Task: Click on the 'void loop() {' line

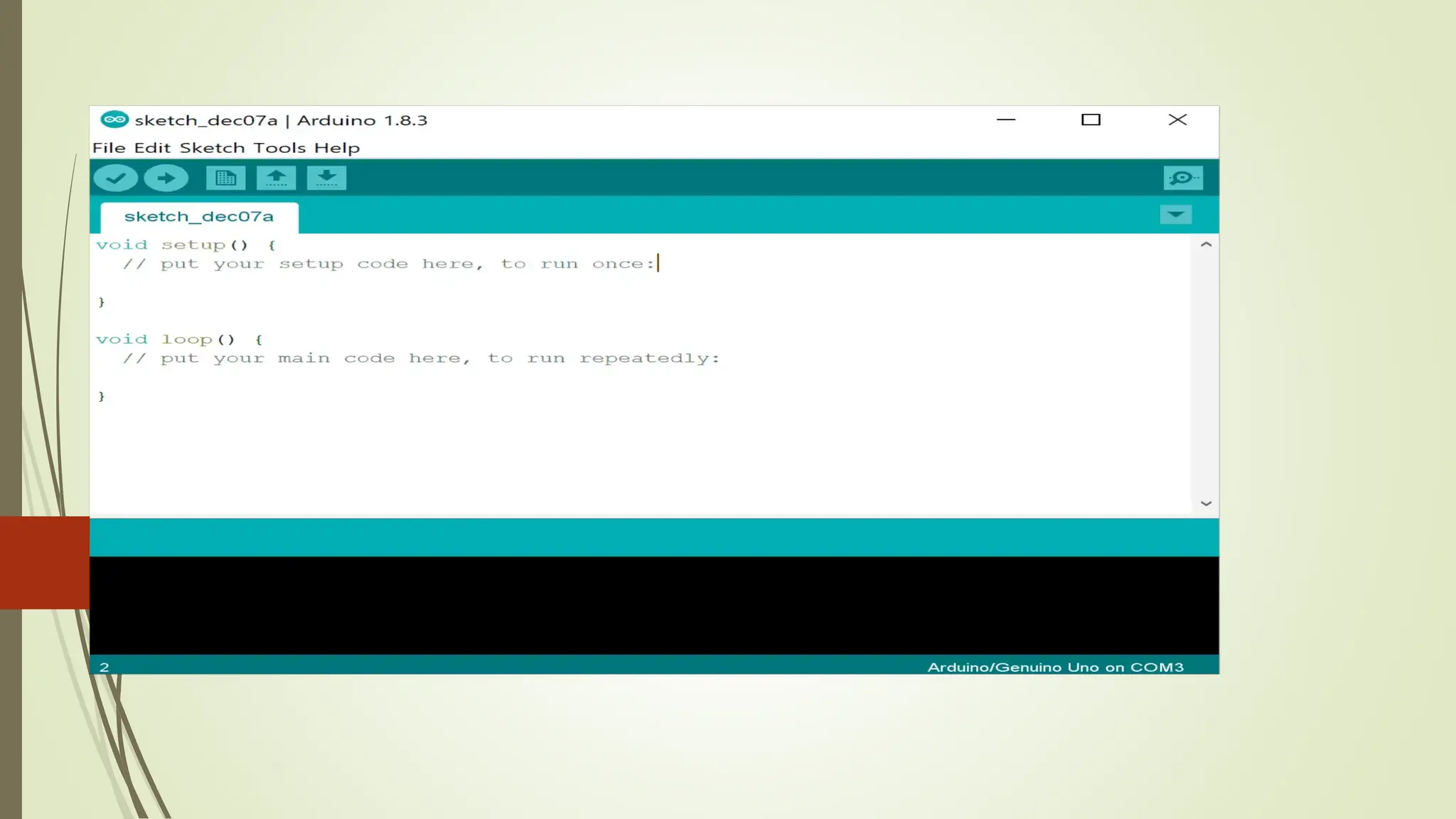Action: (x=179, y=339)
